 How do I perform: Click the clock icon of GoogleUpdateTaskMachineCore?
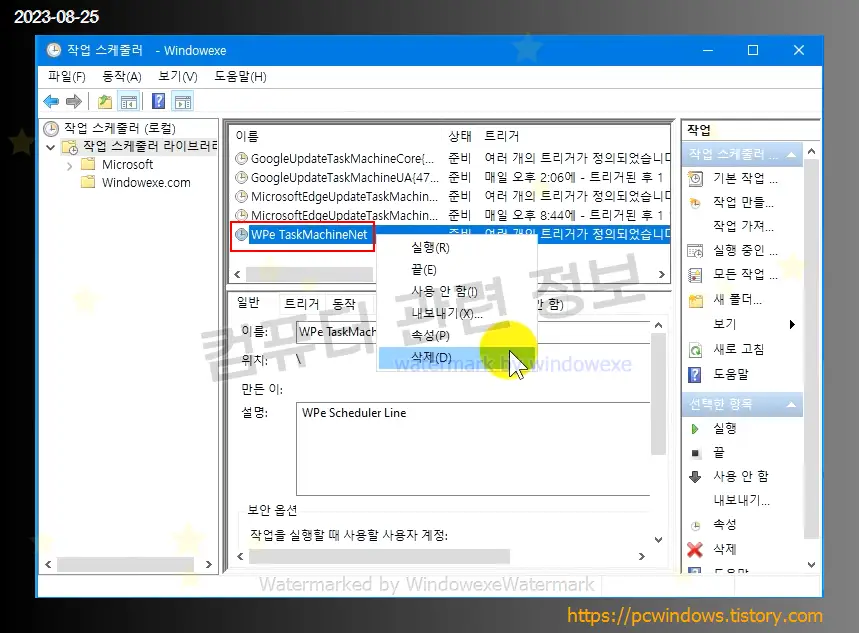point(241,158)
